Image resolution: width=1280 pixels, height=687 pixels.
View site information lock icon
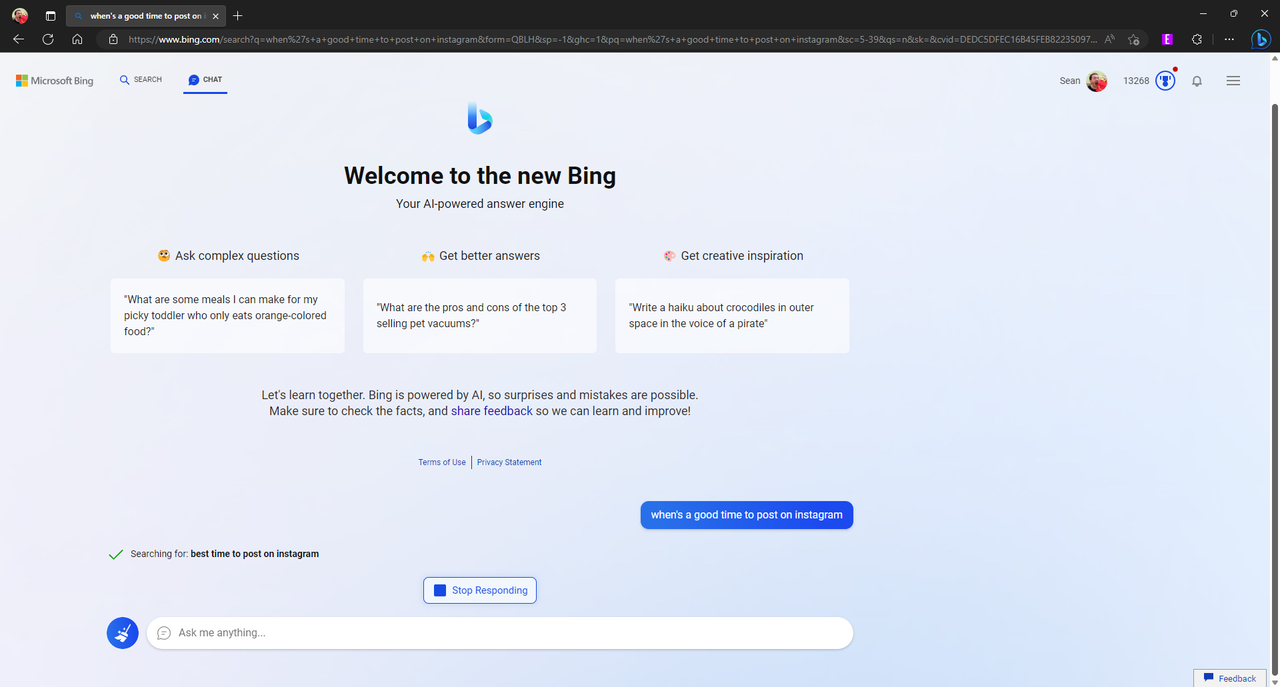click(x=113, y=39)
